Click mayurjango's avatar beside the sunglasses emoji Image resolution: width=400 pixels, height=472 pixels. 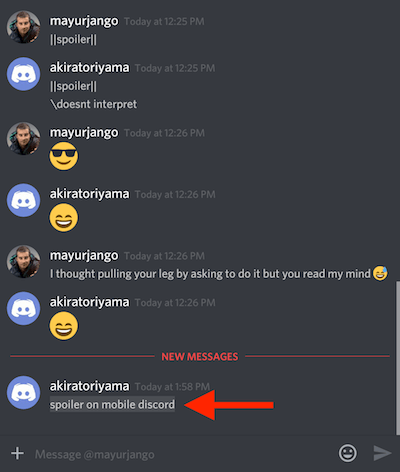(x=24, y=139)
